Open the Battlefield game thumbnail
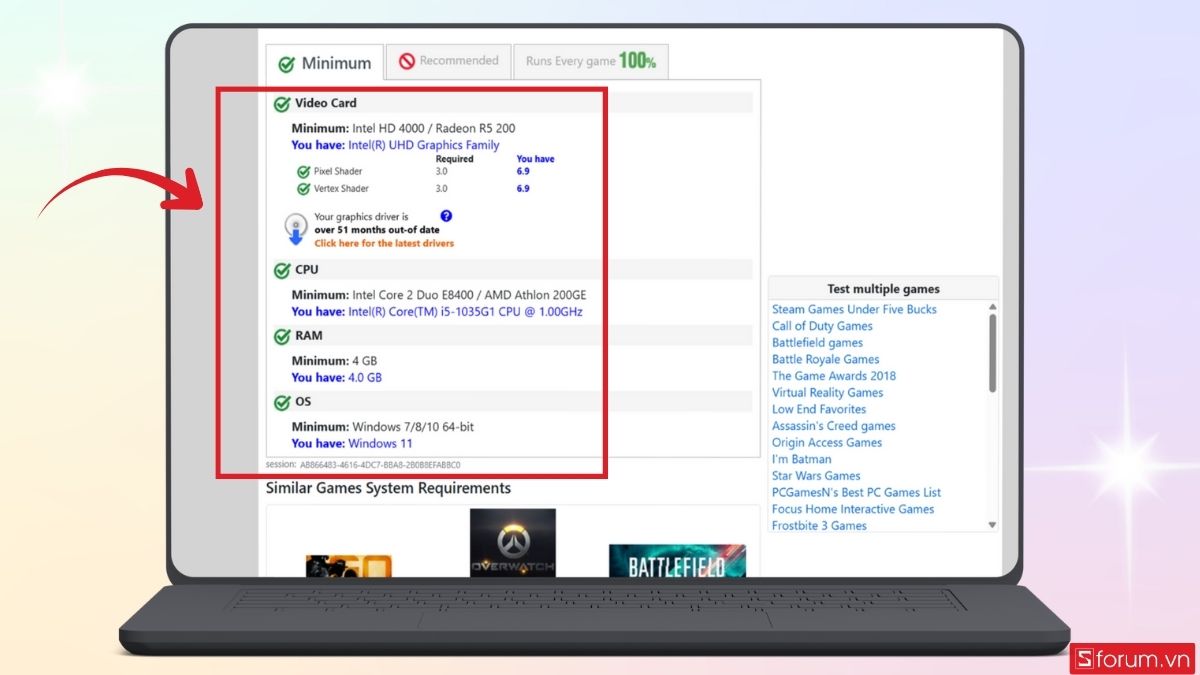 click(677, 561)
